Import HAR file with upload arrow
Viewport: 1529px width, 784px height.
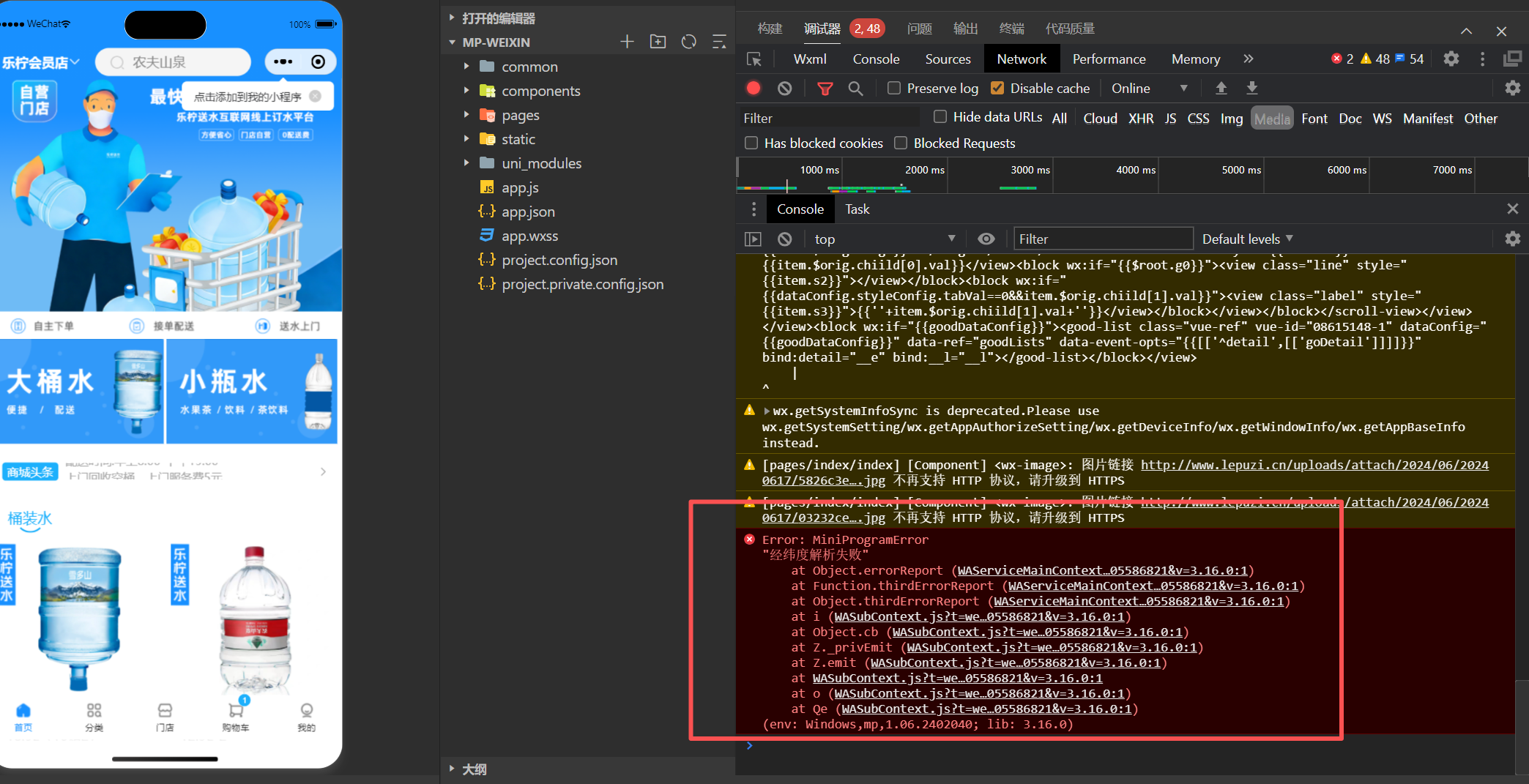tap(1221, 89)
